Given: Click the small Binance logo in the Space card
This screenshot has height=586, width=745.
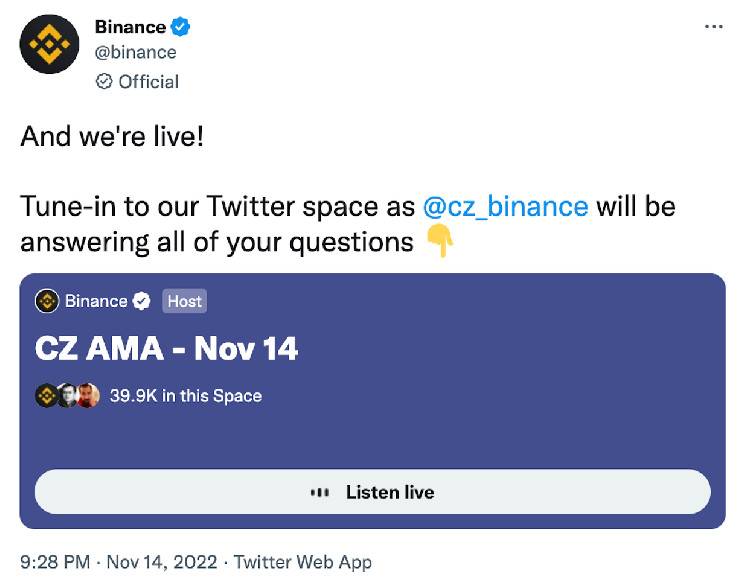Looking at the screenshot, I should (x=46, y=301).
